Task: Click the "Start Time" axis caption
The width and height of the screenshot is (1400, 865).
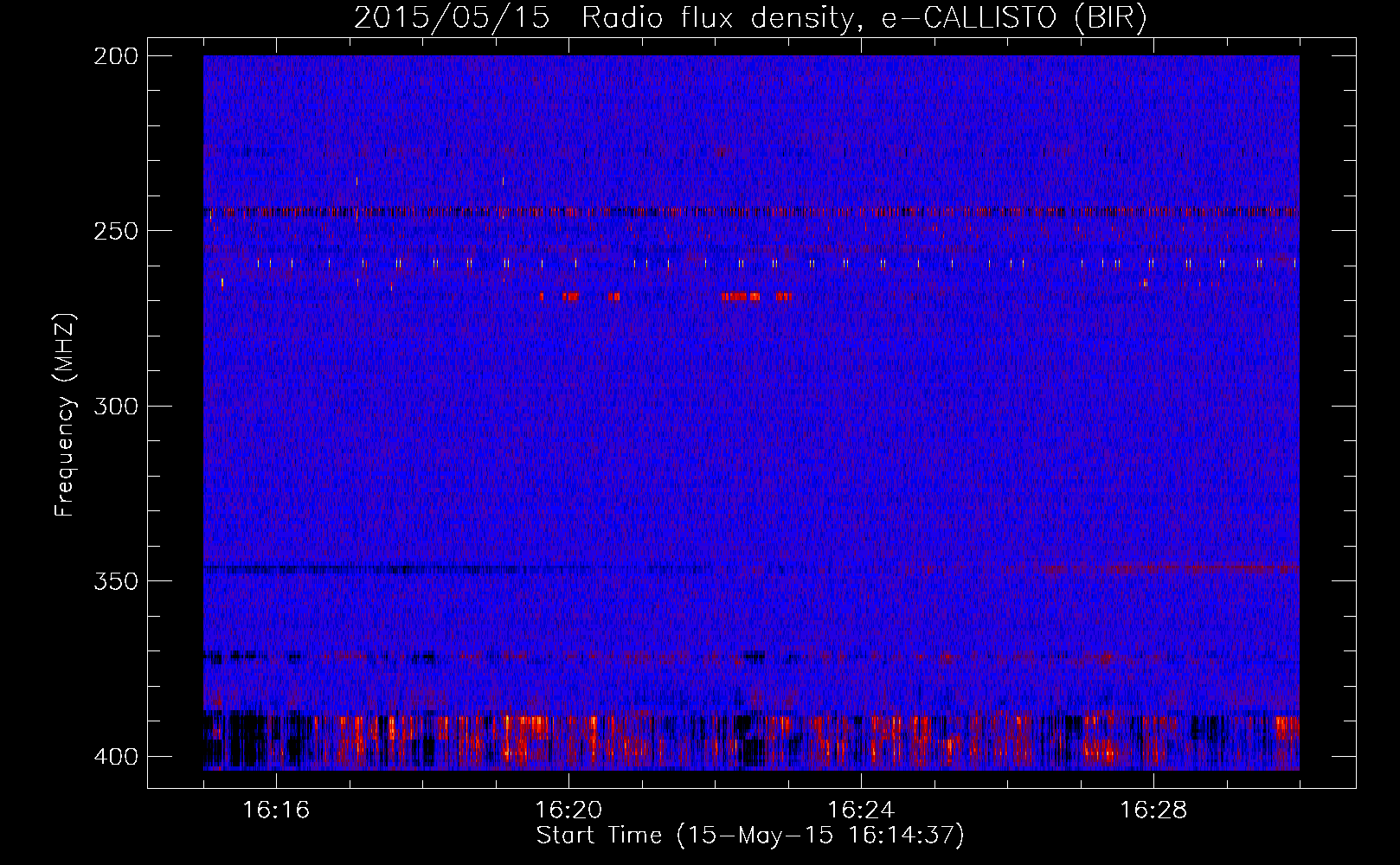Action: coord(749,836)
